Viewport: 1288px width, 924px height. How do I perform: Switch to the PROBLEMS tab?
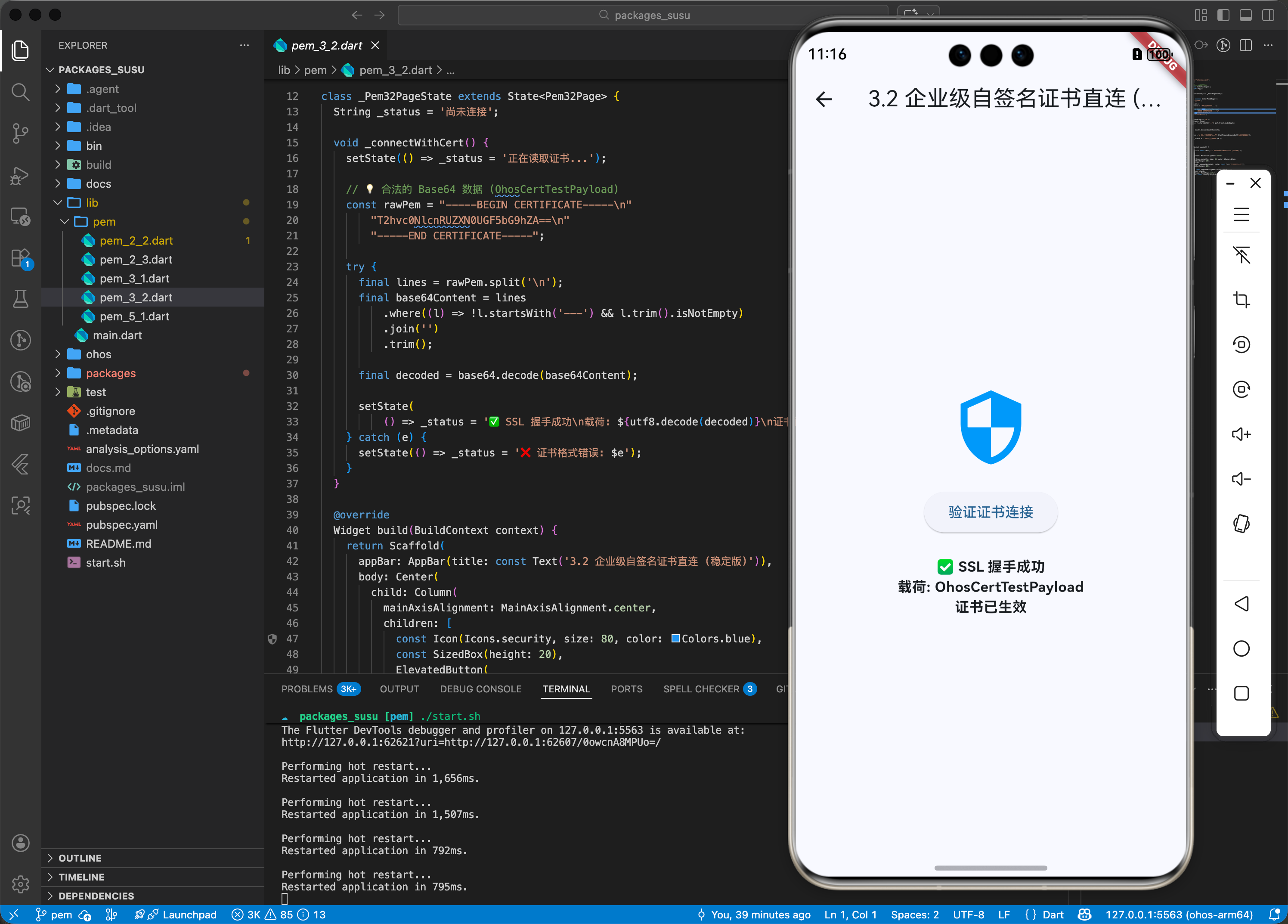(307, 689)
